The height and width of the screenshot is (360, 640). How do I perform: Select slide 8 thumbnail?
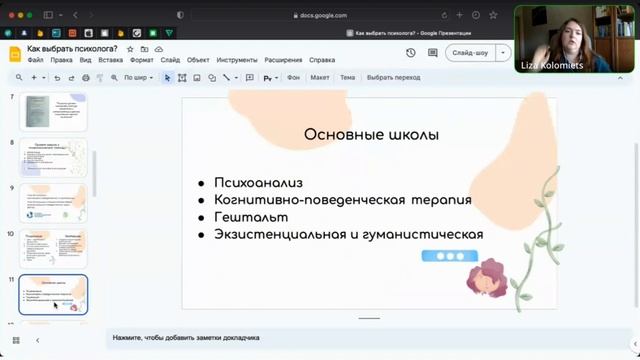pos(53,158)
